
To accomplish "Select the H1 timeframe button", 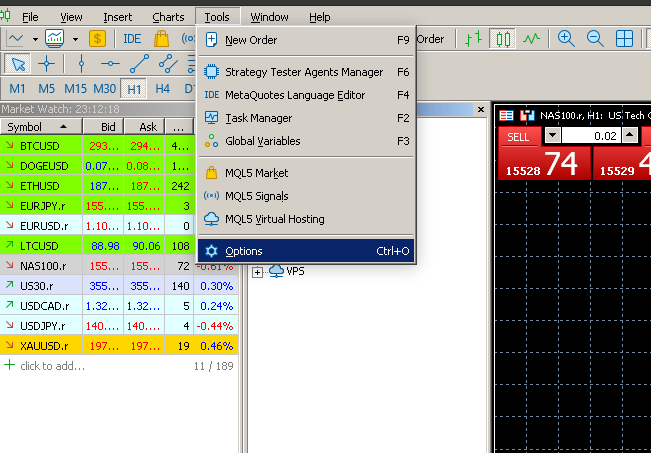I will 134,88.
